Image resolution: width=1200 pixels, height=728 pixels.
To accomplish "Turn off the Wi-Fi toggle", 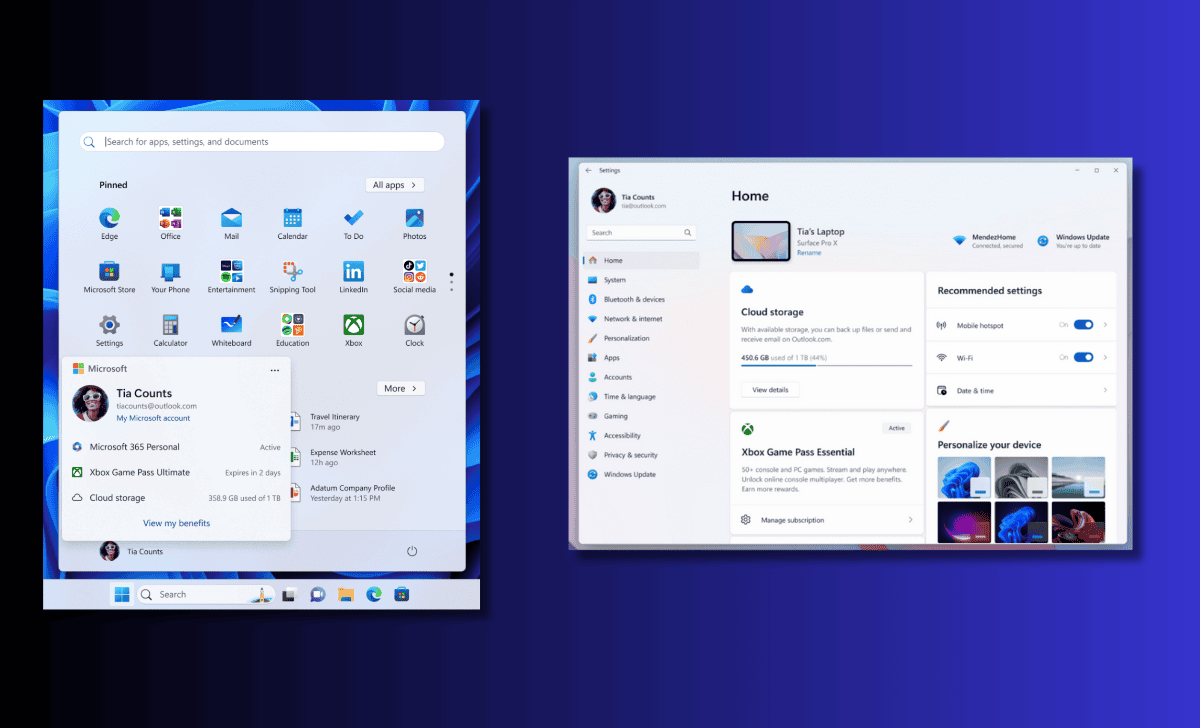I will pyautogui.click(x=1083, y=357).
